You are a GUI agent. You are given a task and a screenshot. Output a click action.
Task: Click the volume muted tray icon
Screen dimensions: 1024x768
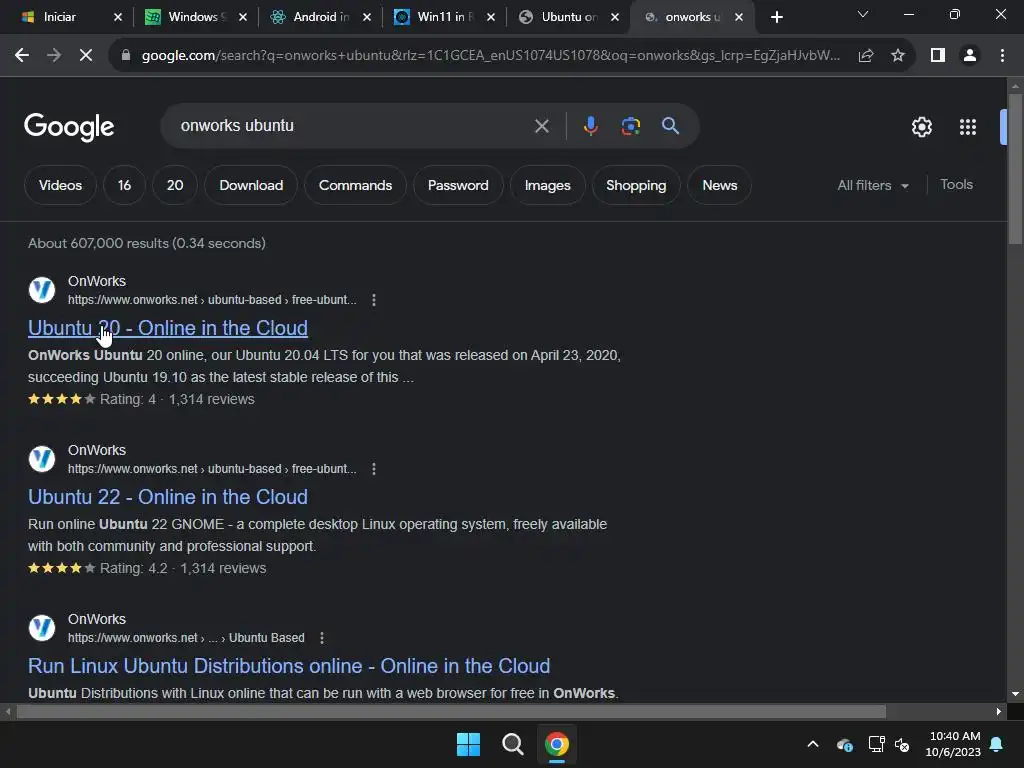click(902, 744)
